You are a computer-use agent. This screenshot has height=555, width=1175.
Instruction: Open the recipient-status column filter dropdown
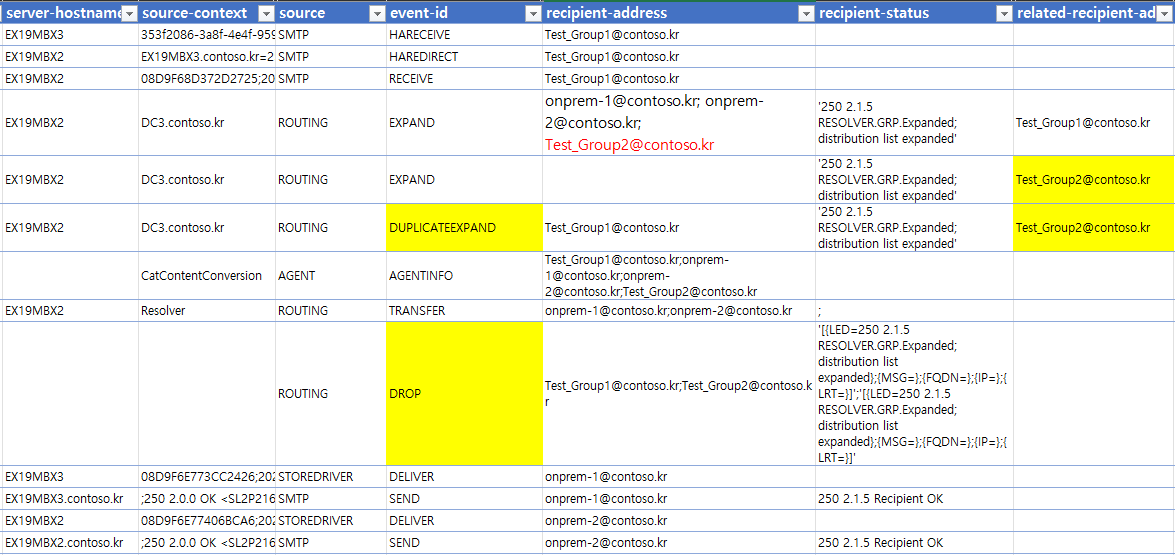(1004, 14)
